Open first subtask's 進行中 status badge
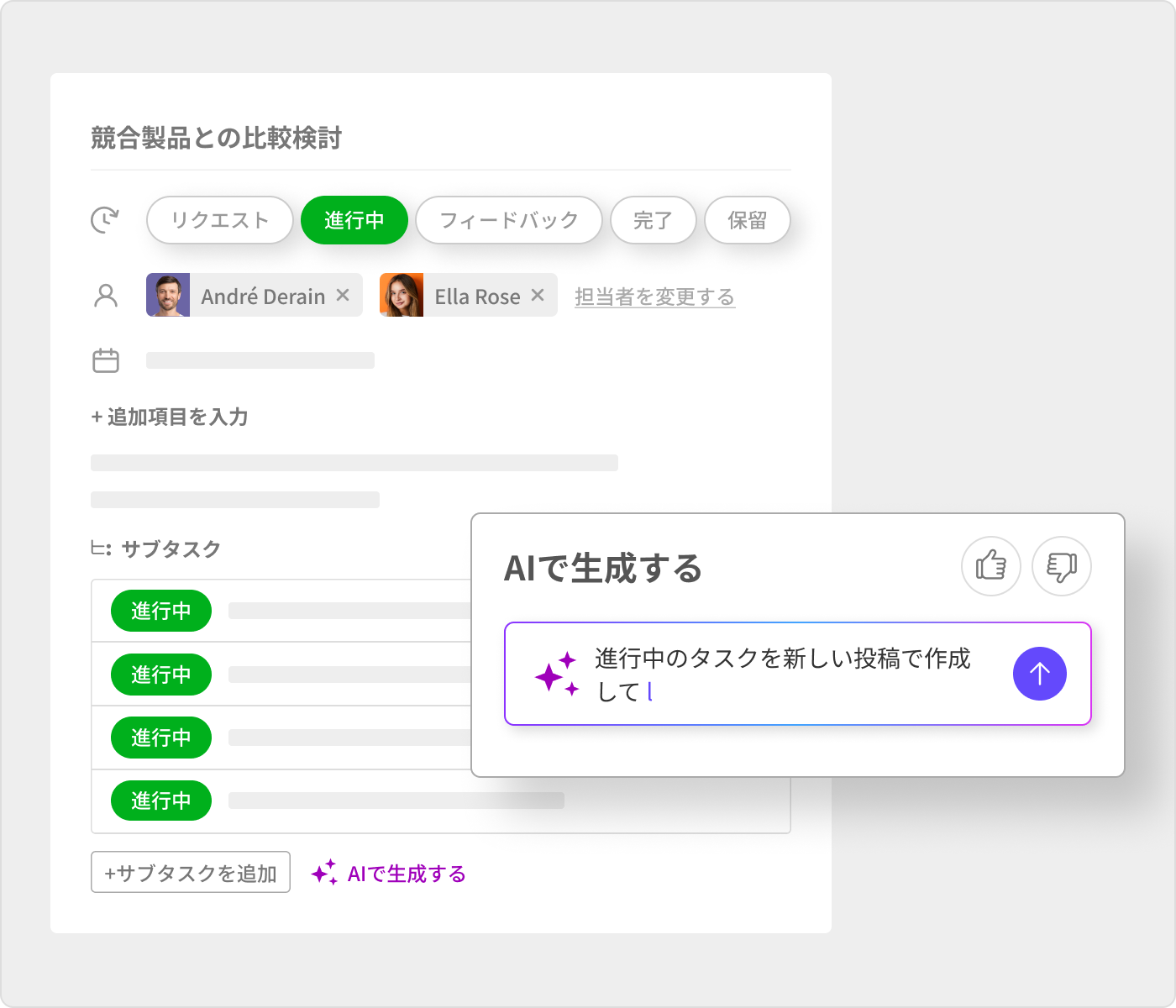Image resolution: width=1176 pixels, height=1008 pixels. [160, 611]
